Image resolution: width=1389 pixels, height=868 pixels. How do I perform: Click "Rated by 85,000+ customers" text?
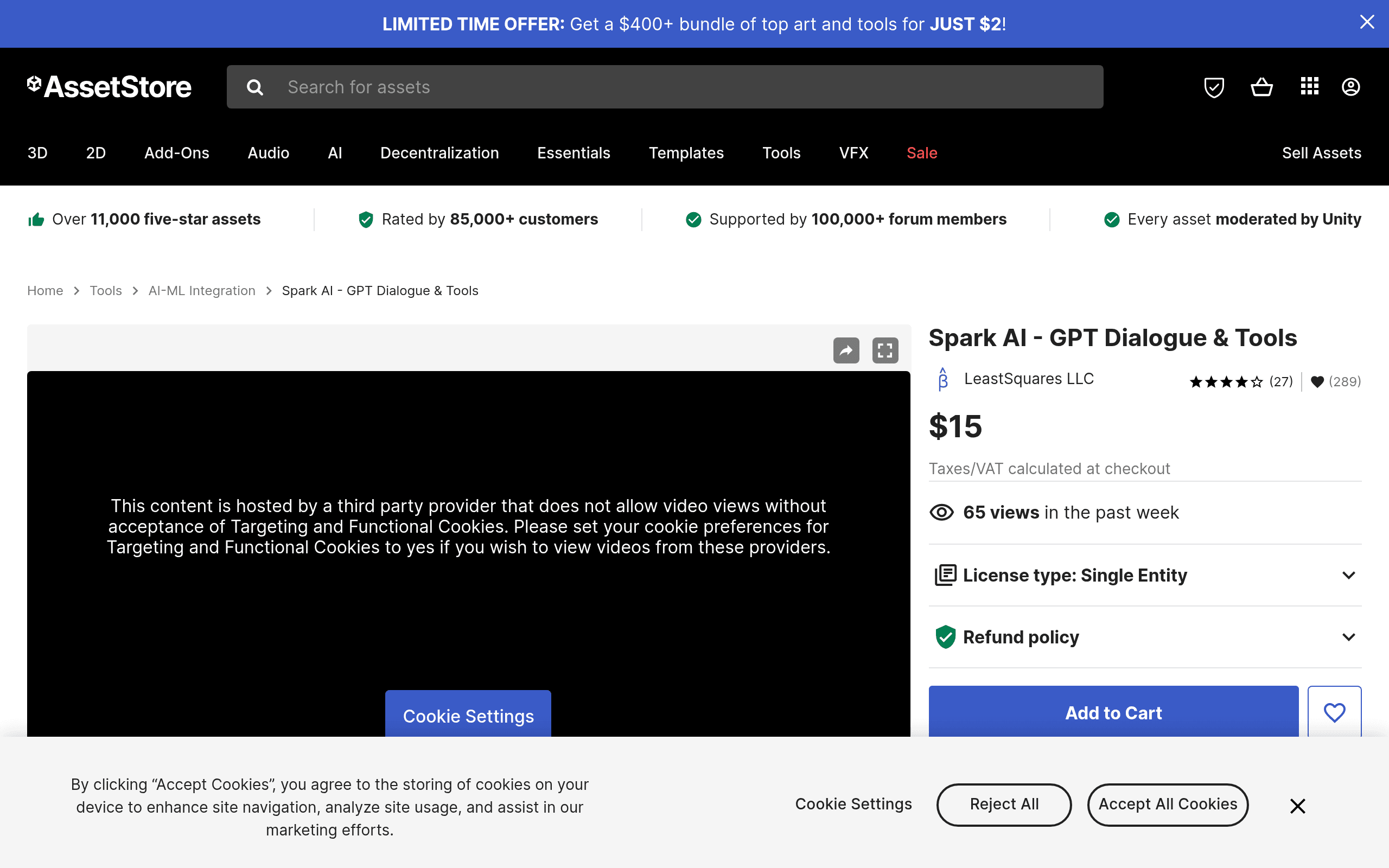pos(489,219)
